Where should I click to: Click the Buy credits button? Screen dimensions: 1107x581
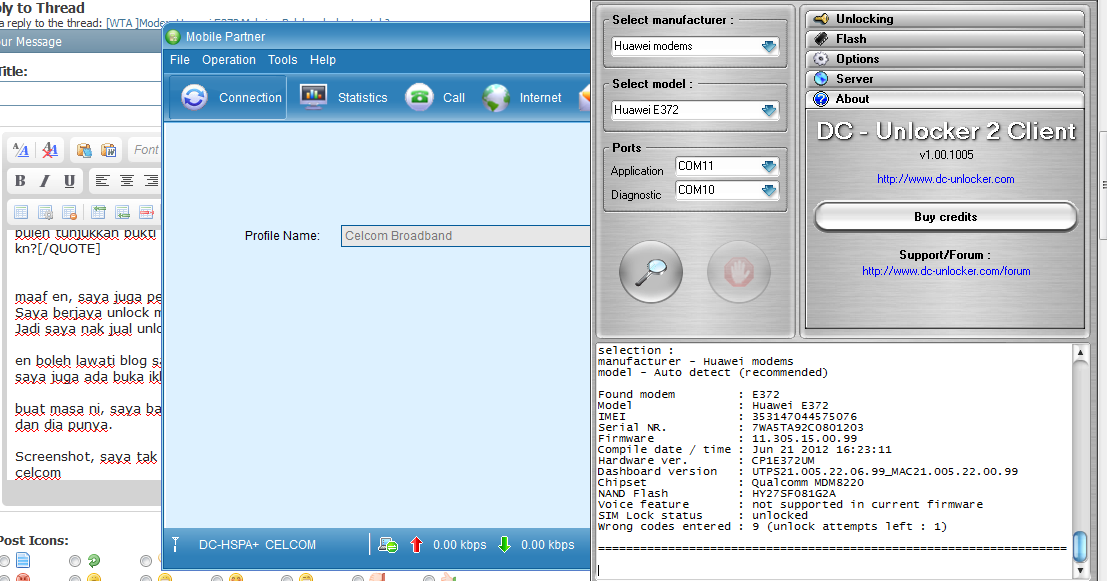945,217
